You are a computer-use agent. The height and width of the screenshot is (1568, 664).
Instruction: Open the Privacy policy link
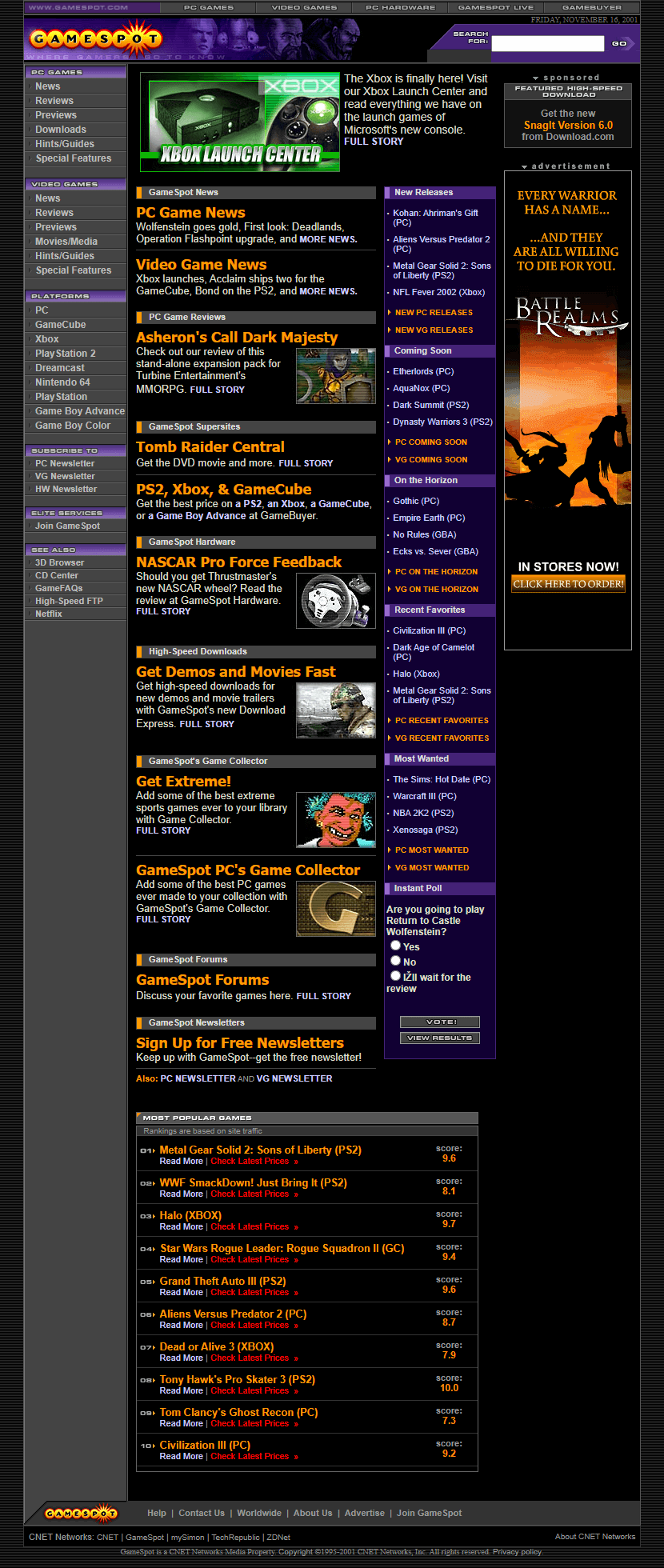[517, 1551]
